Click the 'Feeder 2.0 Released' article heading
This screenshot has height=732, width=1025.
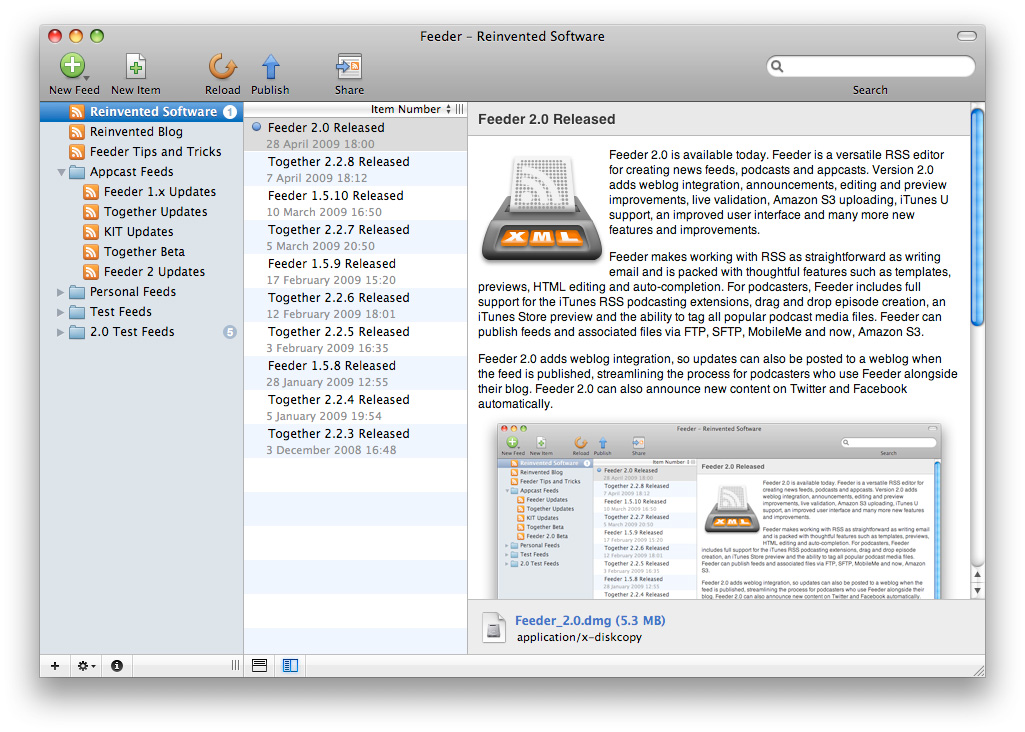[546, 120]
